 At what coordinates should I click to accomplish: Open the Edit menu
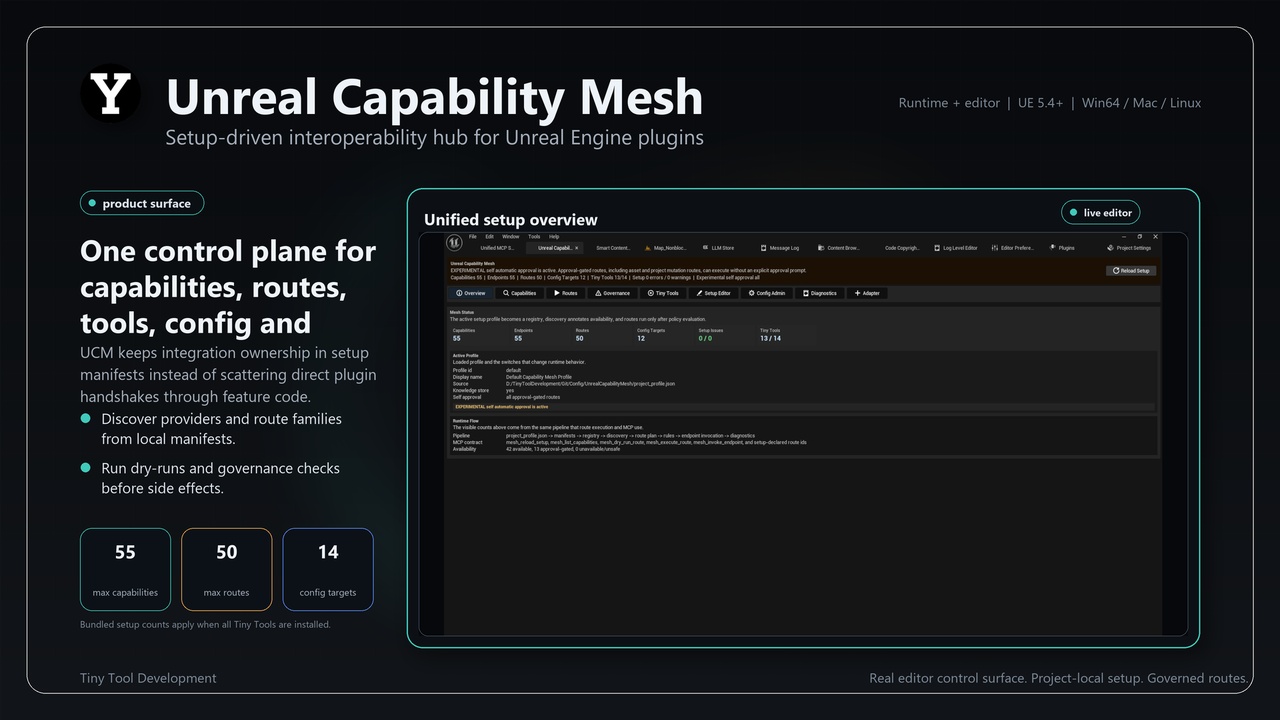point(490,237)
